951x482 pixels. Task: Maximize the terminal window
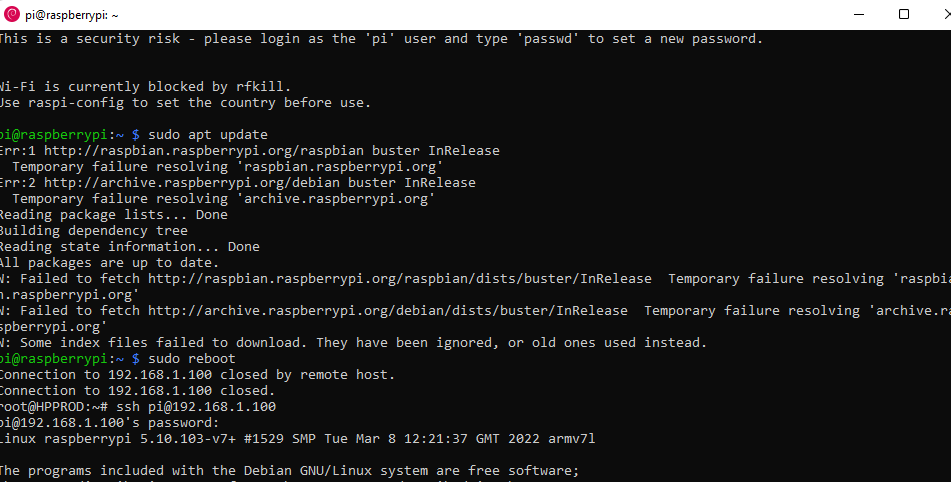click(904, 15)
